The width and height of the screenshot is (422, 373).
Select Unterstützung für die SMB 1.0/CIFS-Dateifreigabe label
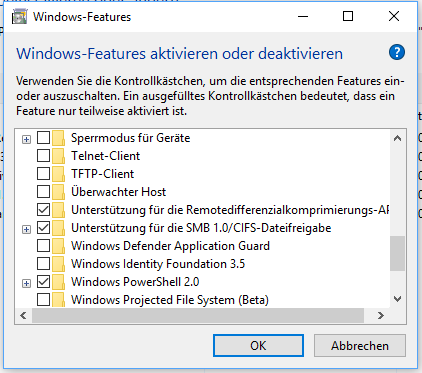[201, 228]
